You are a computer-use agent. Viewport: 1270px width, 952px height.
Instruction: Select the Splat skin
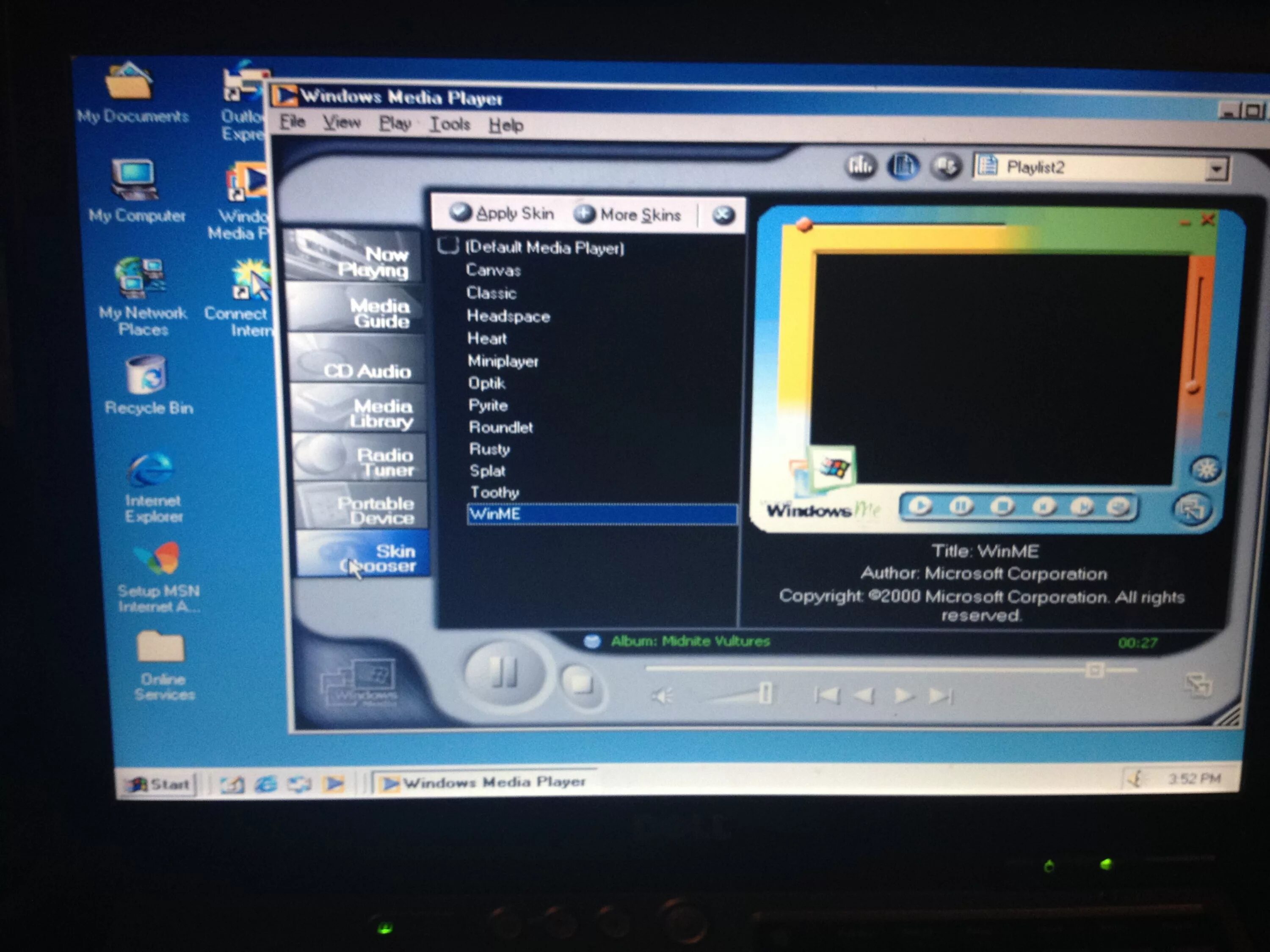487,470
